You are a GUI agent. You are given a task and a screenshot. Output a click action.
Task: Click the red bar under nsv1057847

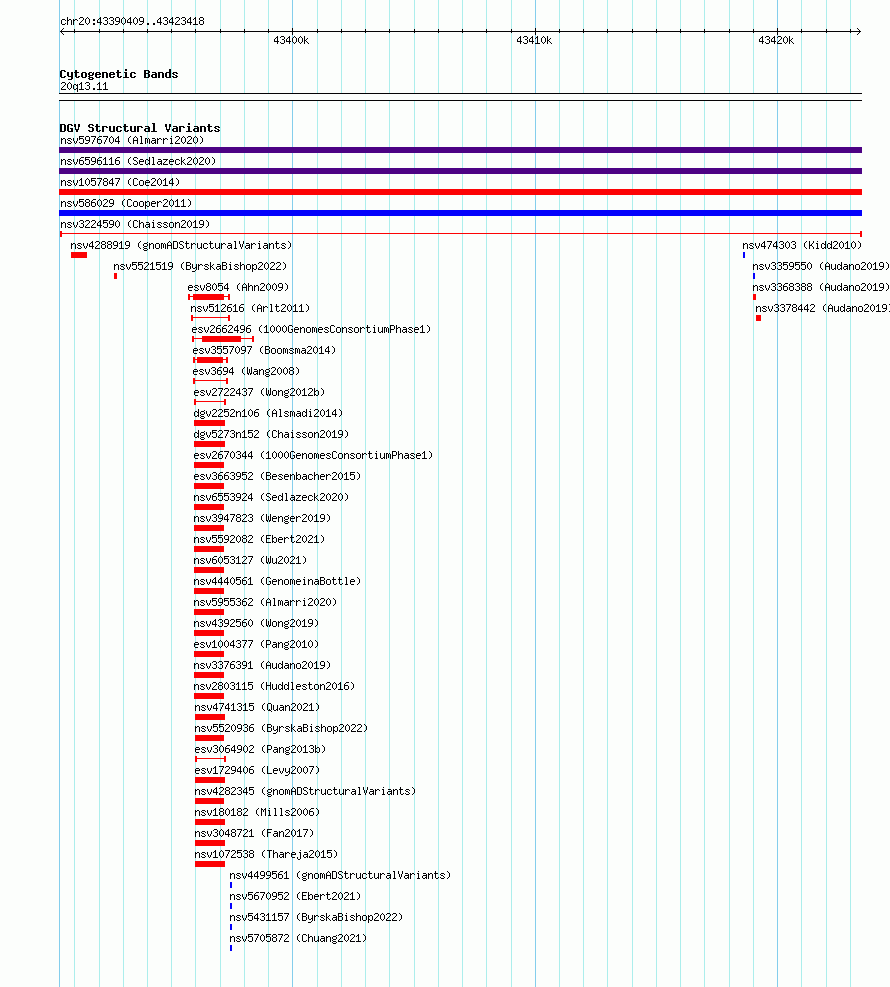[460, 192]
